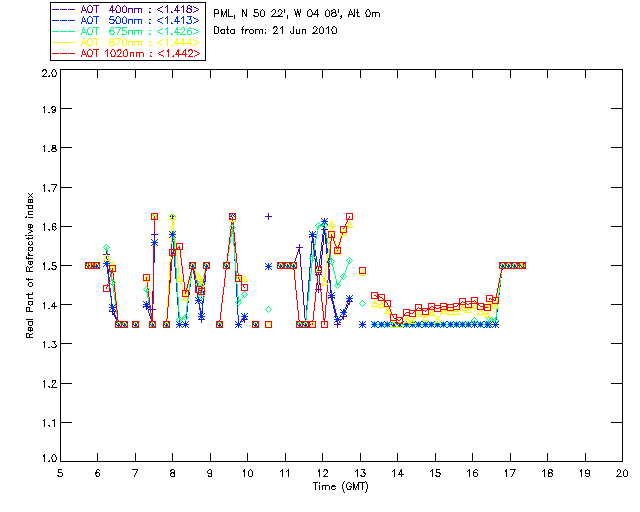Click the x-axis label 9
The width and height of the screenshot is (640, 512).
(x=210, y=473)
